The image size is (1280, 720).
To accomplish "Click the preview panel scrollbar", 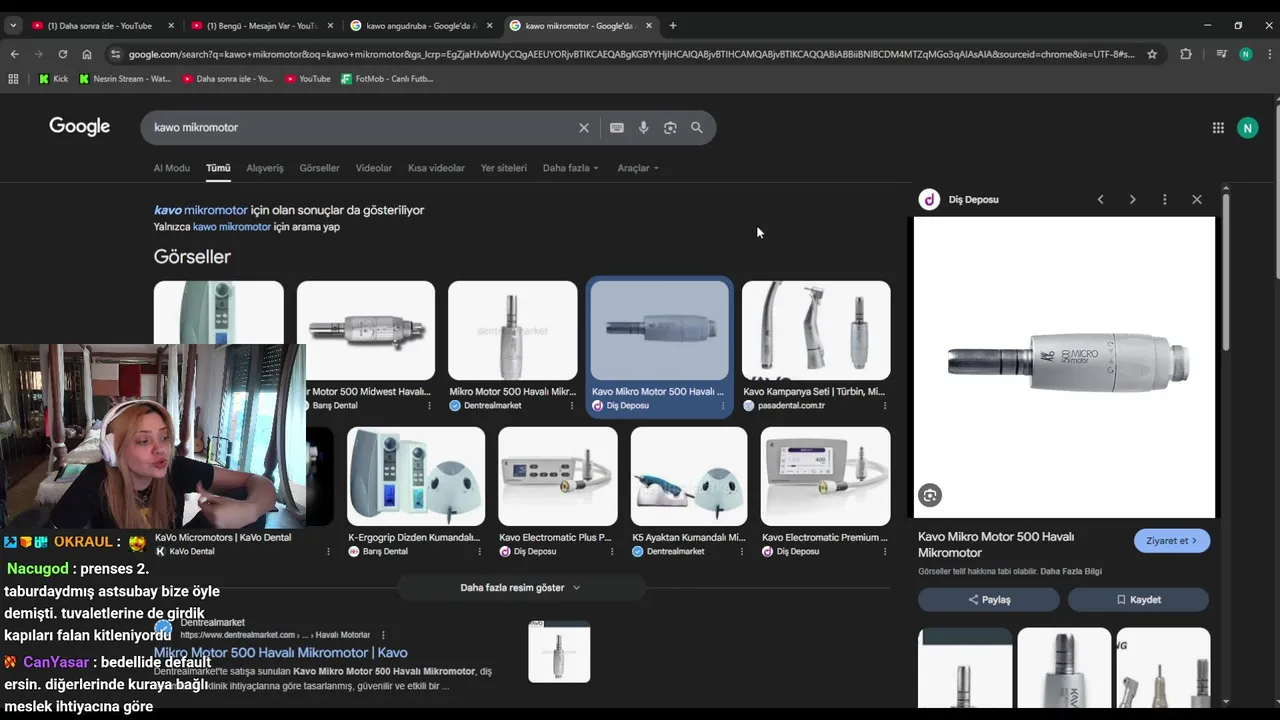I will [1225, 270].
